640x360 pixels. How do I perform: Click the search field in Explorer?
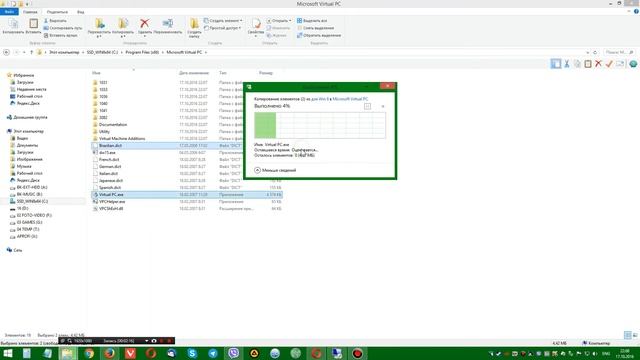point(618,52)
